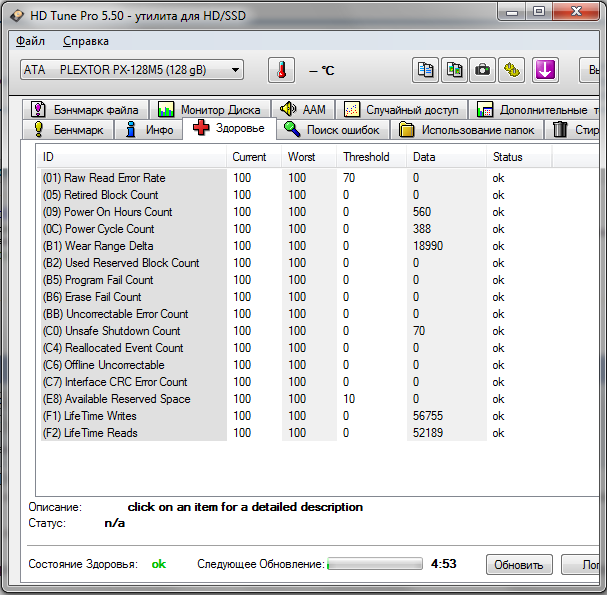Open the PLEXTOR PX-128M5 drive dropdown
The image size is (607, 595).
132,70
